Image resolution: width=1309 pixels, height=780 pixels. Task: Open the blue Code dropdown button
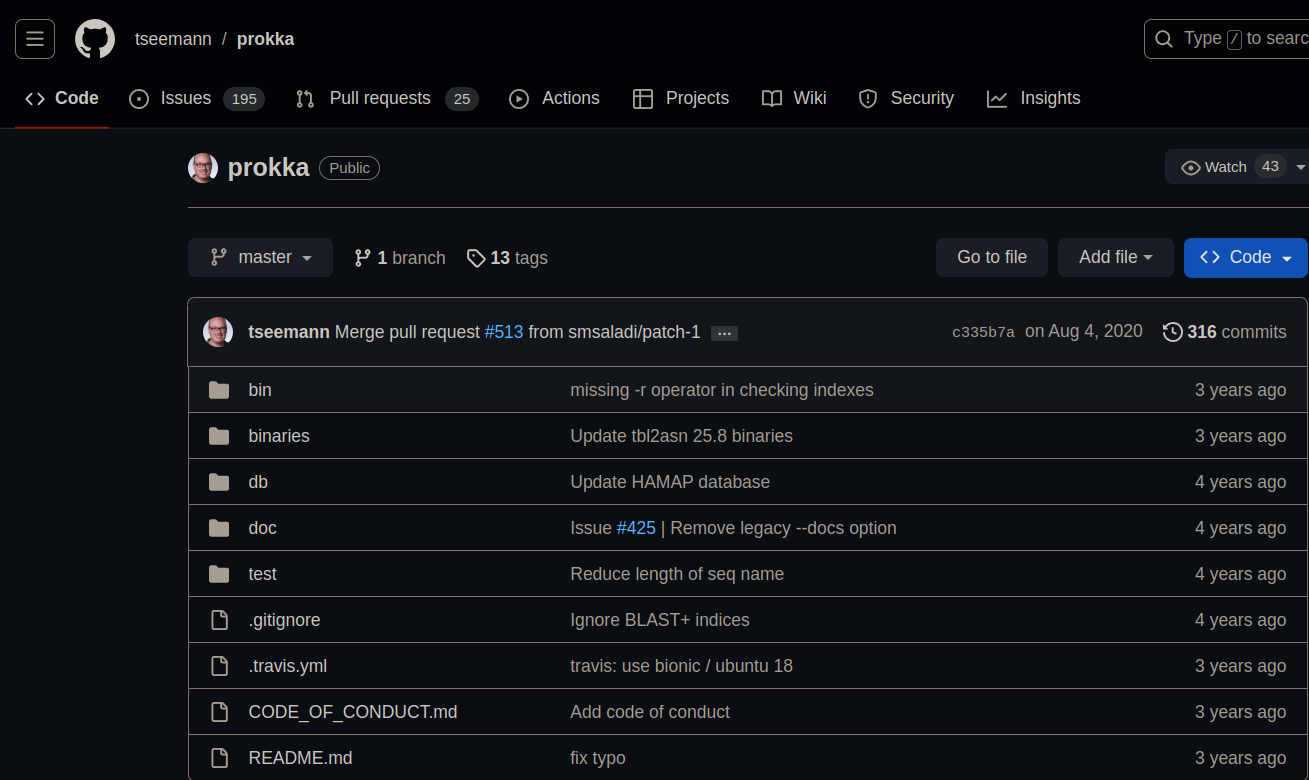1246,257
